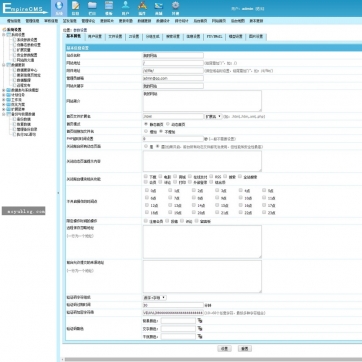The image size is (362, 362).
Task: Open the 扩展名 dropdown
Action: click(x=213, y=117)
